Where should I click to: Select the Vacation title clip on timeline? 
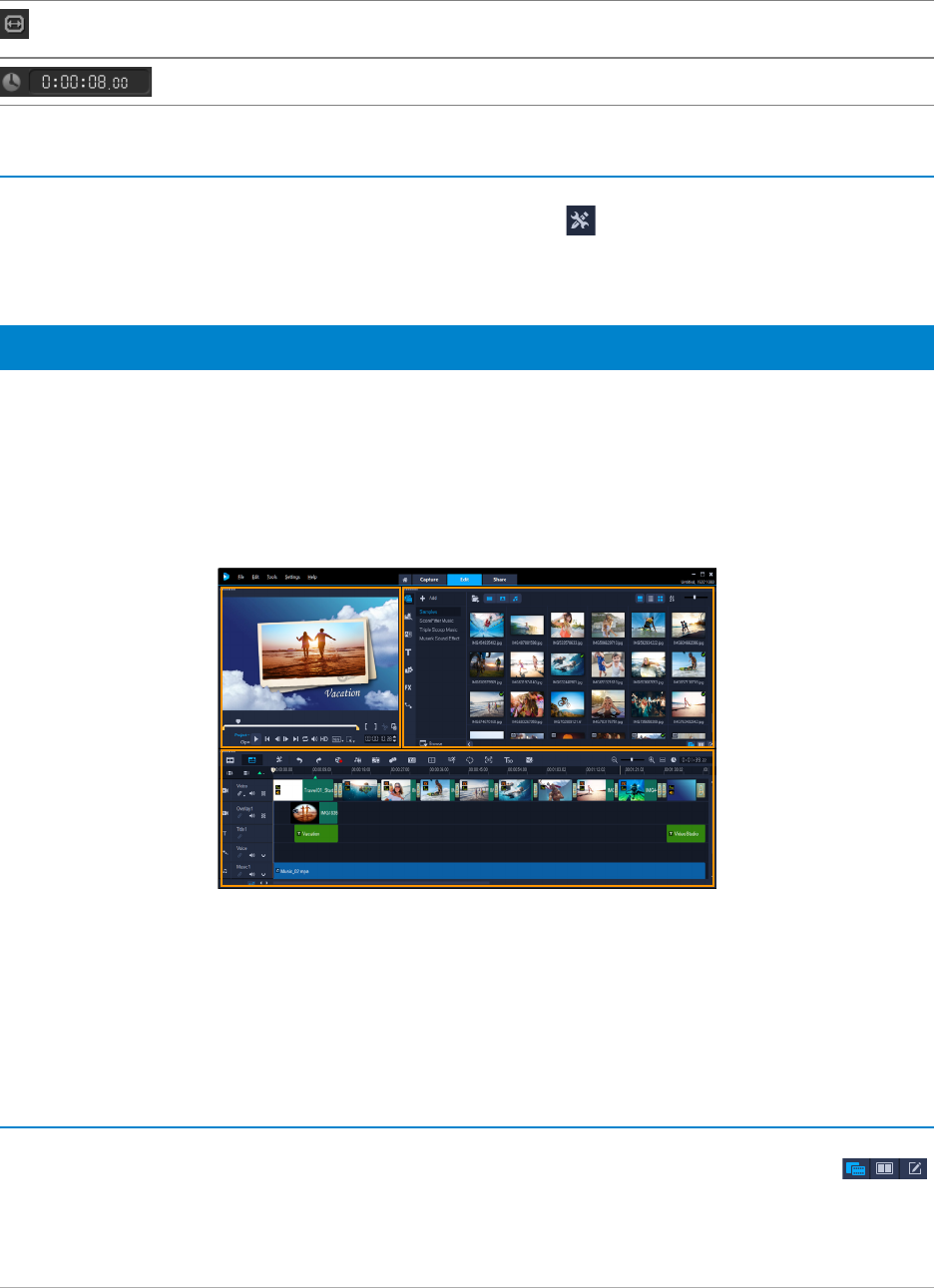point(316,833)
